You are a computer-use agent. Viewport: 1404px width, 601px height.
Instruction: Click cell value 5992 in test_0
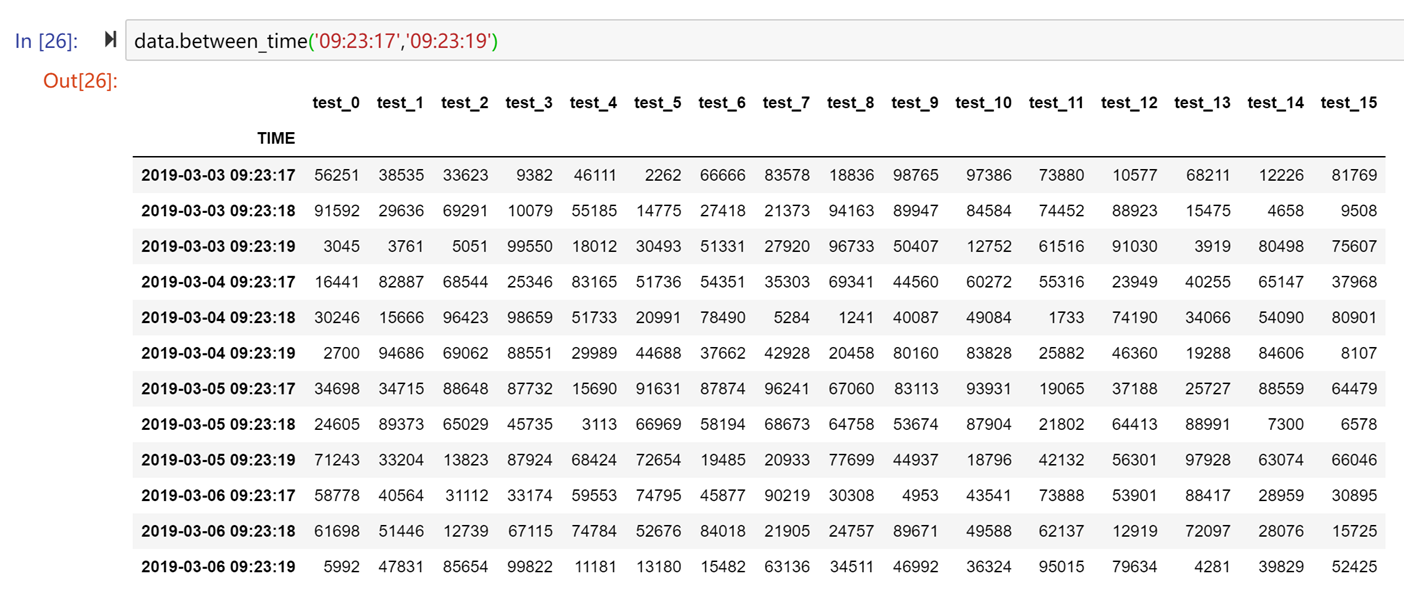point(342,567)
